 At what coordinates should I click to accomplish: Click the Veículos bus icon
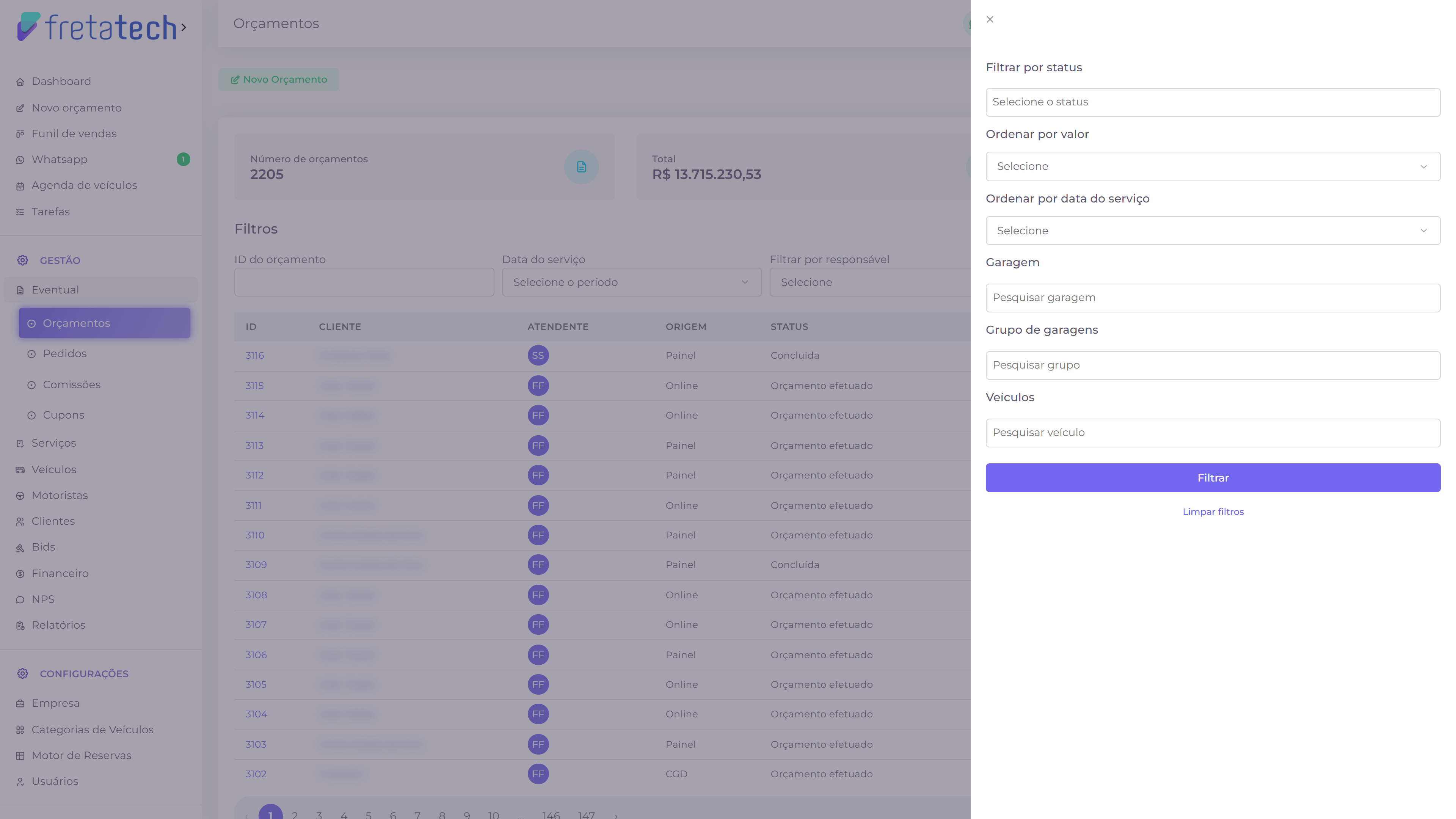coord(20,470)
